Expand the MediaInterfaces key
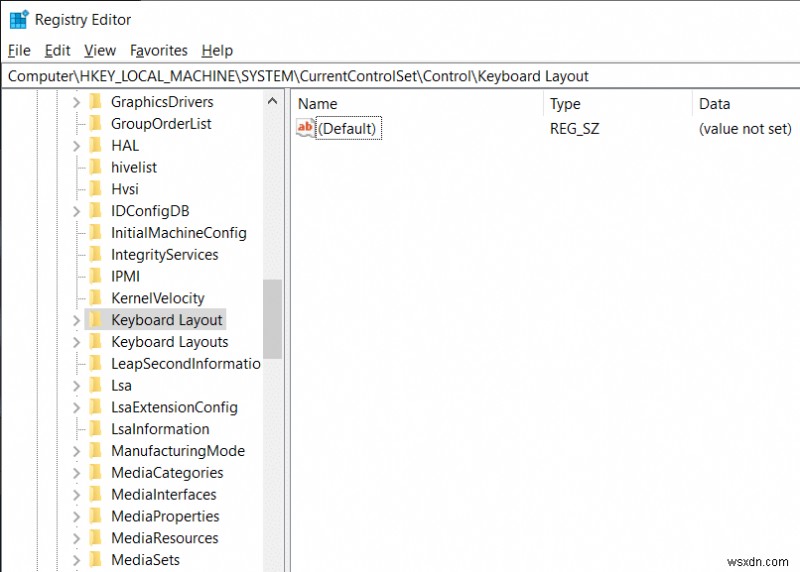Screen dimensions: 800x572 pyautogui.click(x=77, y=495)
